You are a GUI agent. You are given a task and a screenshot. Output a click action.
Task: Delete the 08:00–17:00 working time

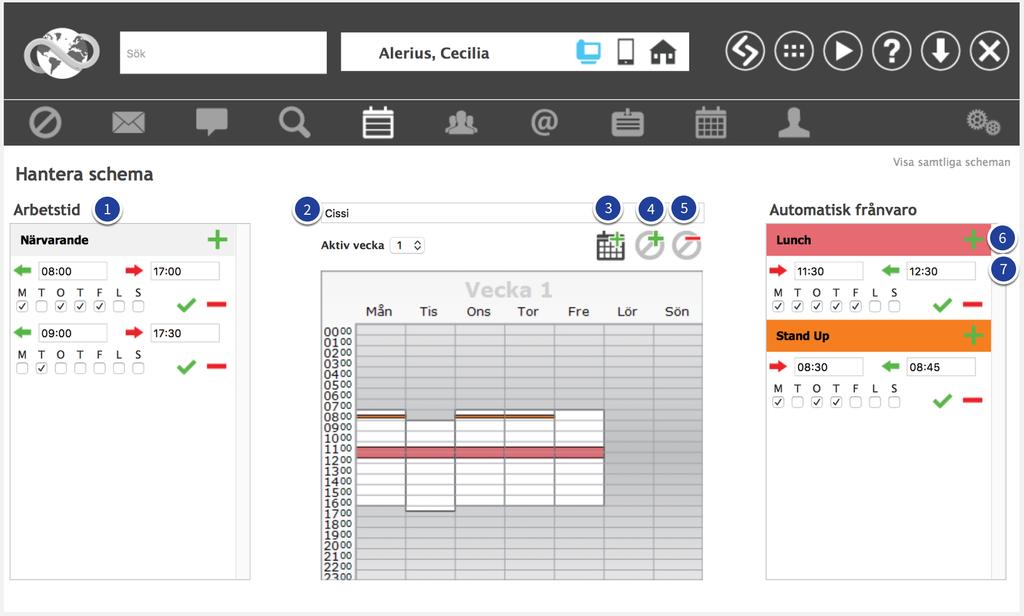click(x=216, y=304)
